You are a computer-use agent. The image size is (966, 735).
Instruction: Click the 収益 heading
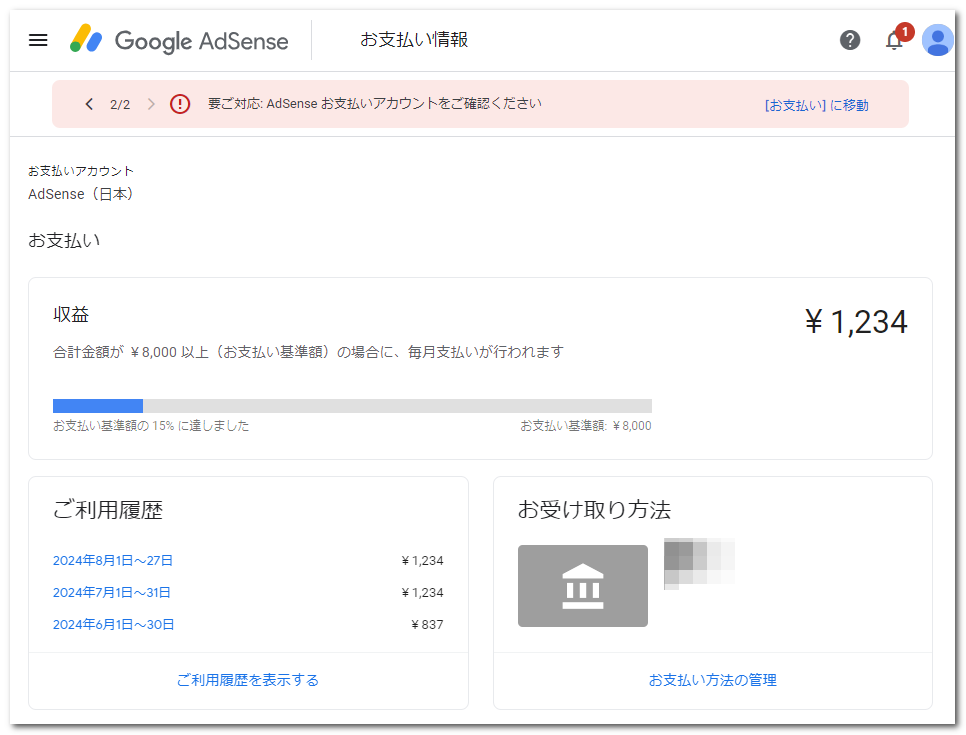point(71,315)
